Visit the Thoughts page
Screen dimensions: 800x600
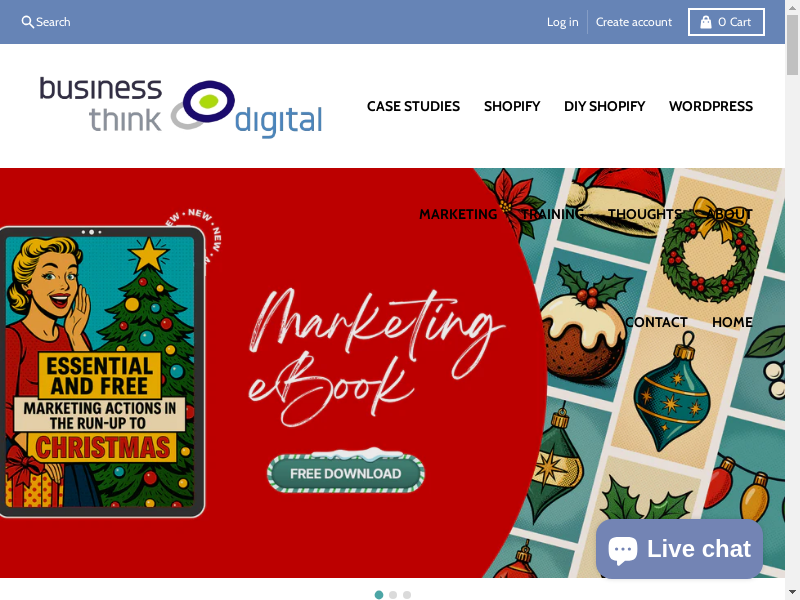tap(645, 214)
